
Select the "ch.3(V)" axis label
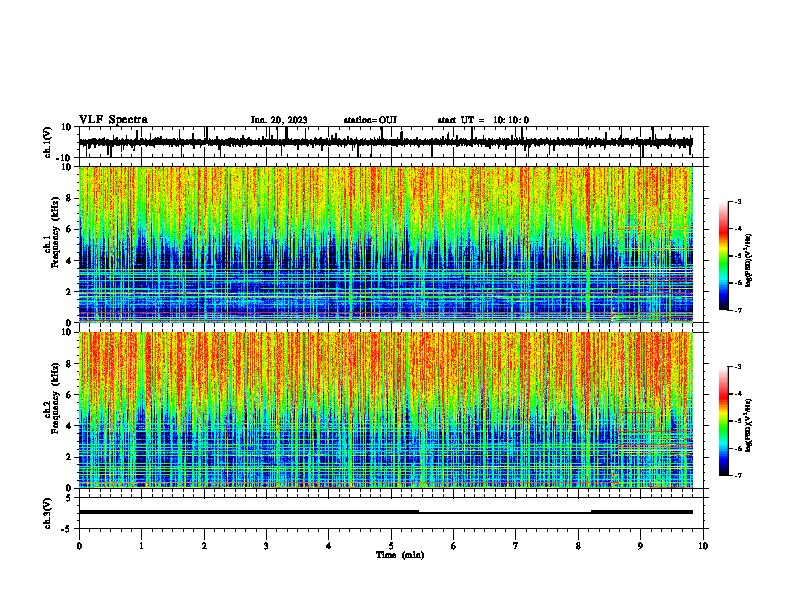(x=47, y=513)
